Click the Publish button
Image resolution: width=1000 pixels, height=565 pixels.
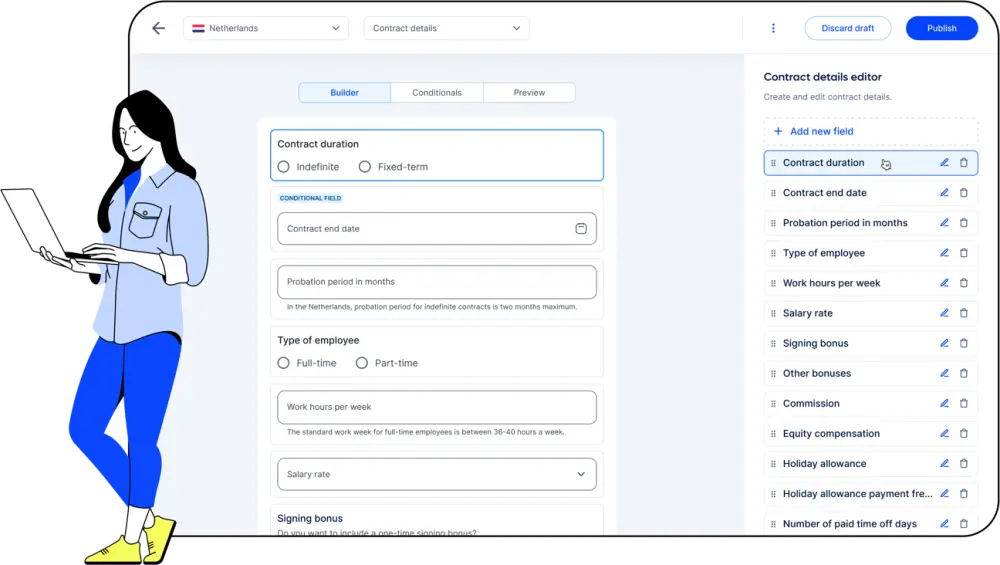941,28
